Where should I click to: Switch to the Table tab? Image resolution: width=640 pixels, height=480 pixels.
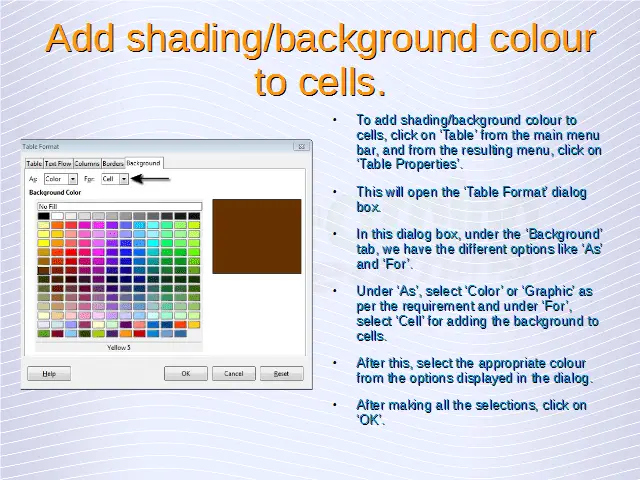pos(33,163)
